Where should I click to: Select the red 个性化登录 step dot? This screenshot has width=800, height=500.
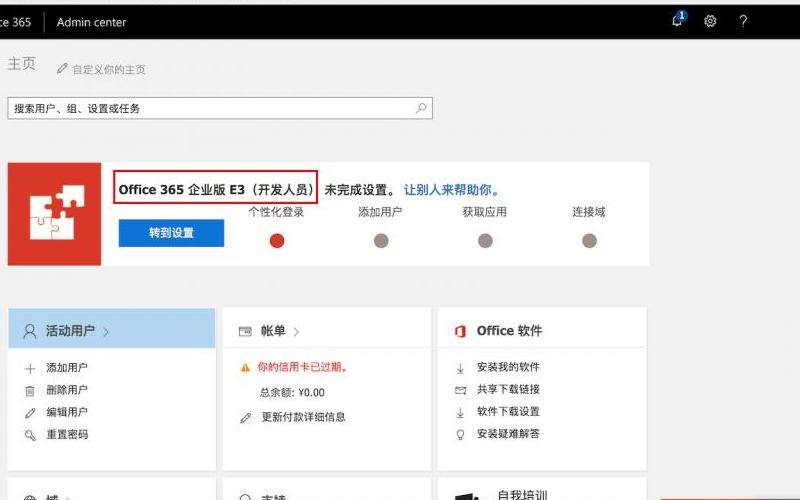tap(277, 241)
